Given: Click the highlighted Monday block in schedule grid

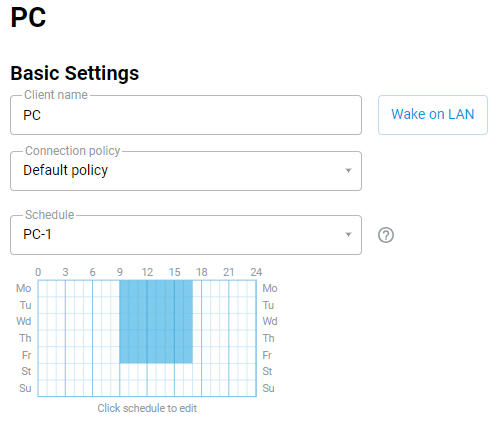Looking at the screenshot, I should [x=156, y=288].
